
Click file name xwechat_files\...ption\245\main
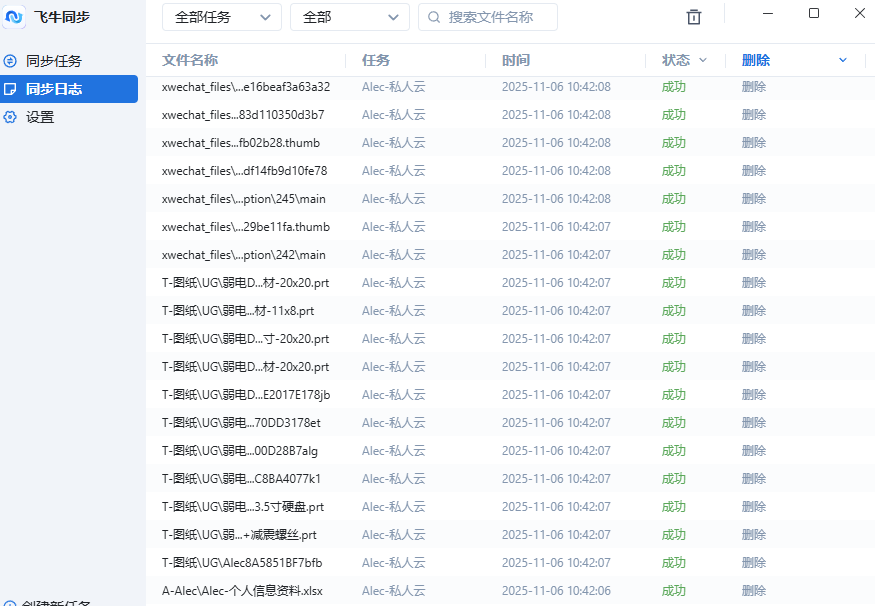pos(243,199)
